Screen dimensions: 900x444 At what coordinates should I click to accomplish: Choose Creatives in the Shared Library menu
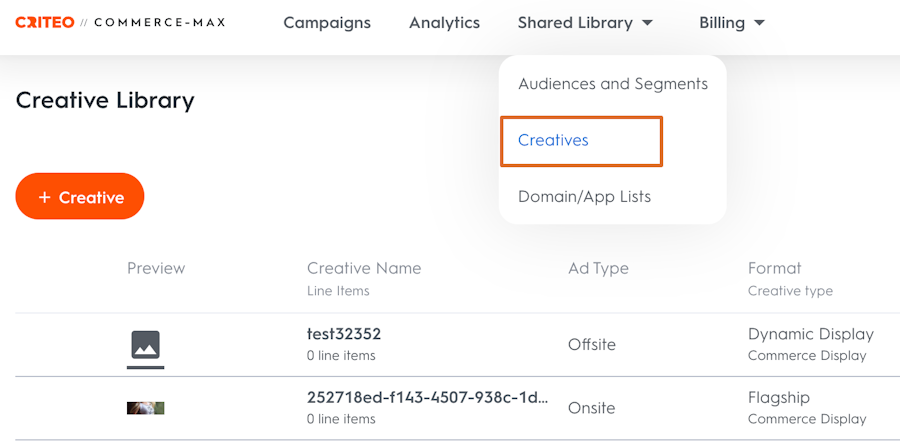point(553,140)
